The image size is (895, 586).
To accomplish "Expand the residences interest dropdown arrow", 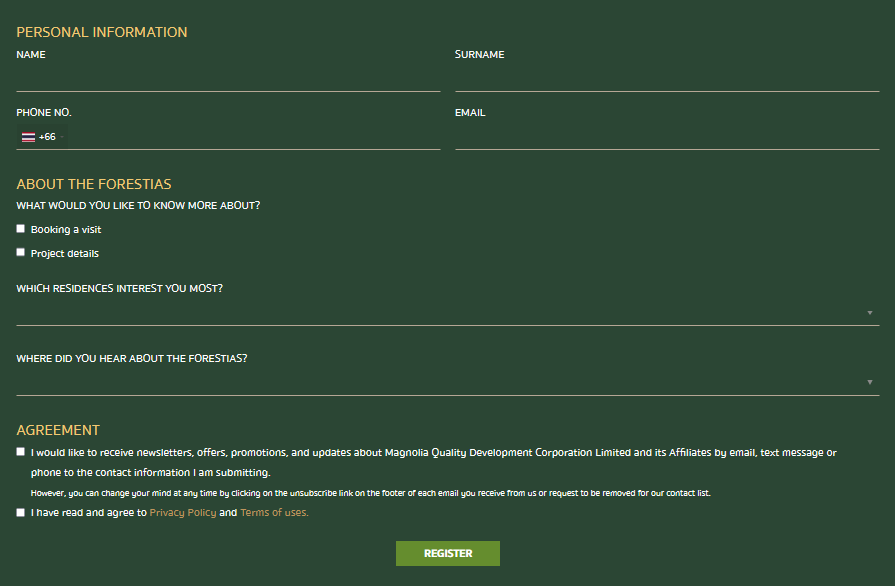I will 870,313.
